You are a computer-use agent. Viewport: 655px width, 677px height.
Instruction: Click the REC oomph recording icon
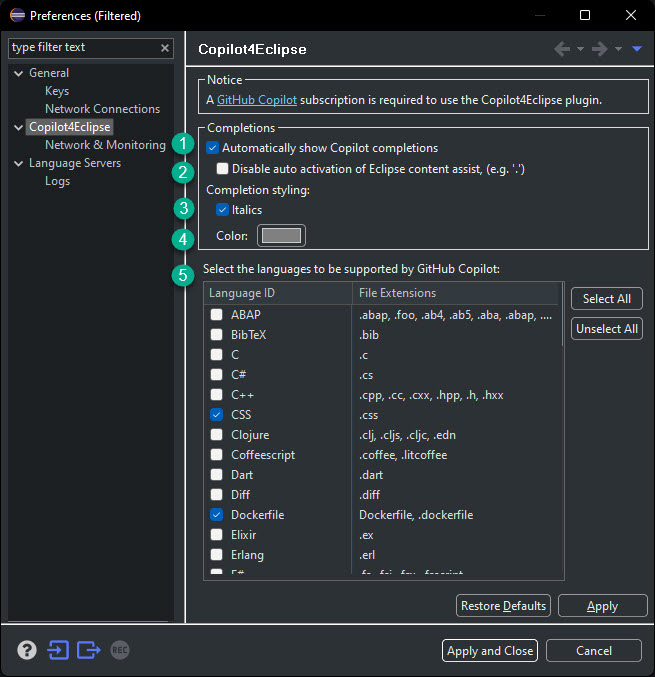point(120,650)
